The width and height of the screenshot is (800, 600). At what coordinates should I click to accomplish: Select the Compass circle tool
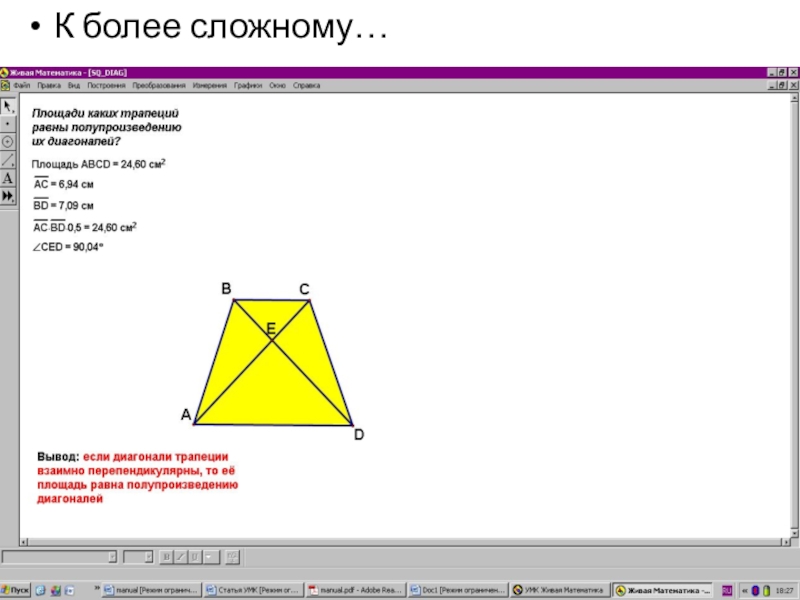pyautogui.click(x=8, y=142)
